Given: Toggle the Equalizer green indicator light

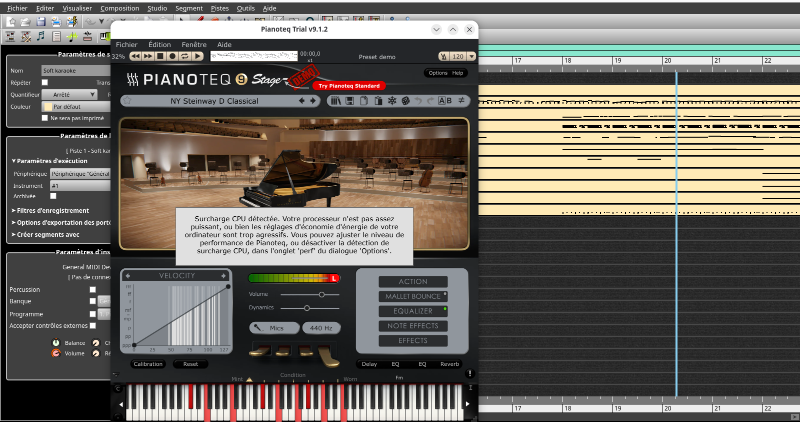Looking at the screenshot, I should 445,309.
